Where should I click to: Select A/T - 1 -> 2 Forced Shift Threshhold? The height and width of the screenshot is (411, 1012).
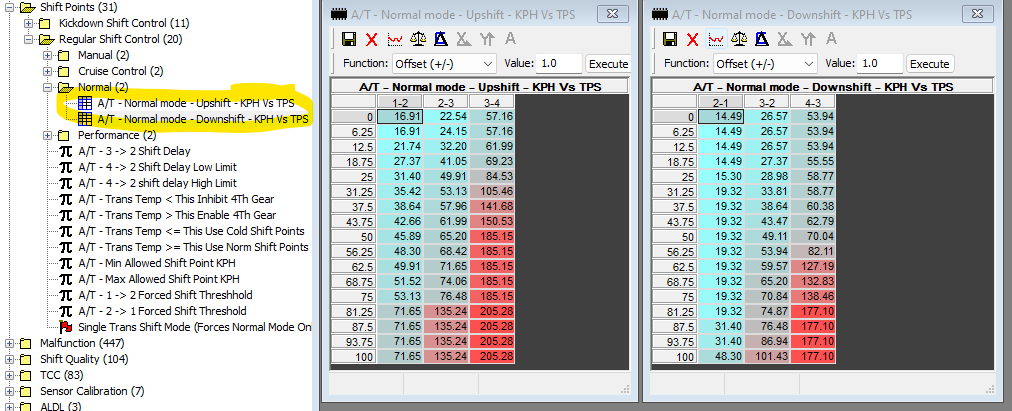coord(165,296)
